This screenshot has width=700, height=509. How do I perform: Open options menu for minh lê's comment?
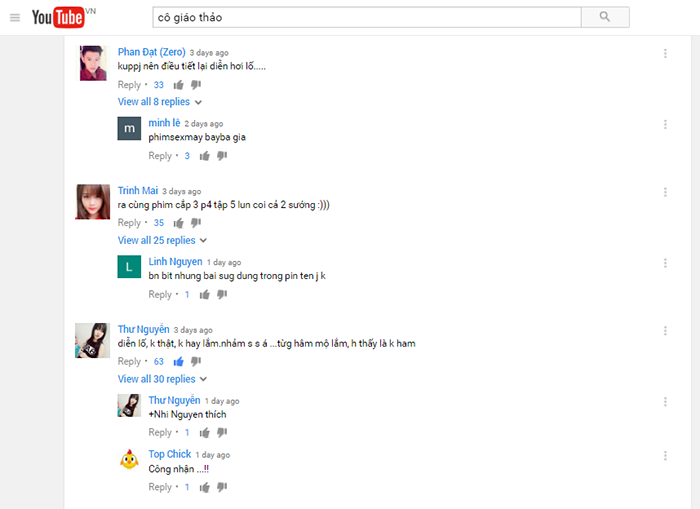(665, 125)
